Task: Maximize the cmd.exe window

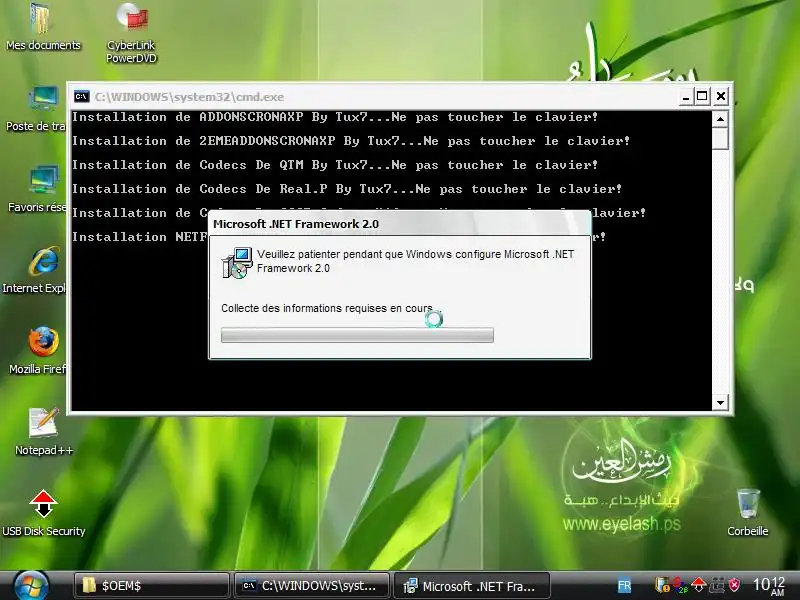Action: click(x=703, y=96)
